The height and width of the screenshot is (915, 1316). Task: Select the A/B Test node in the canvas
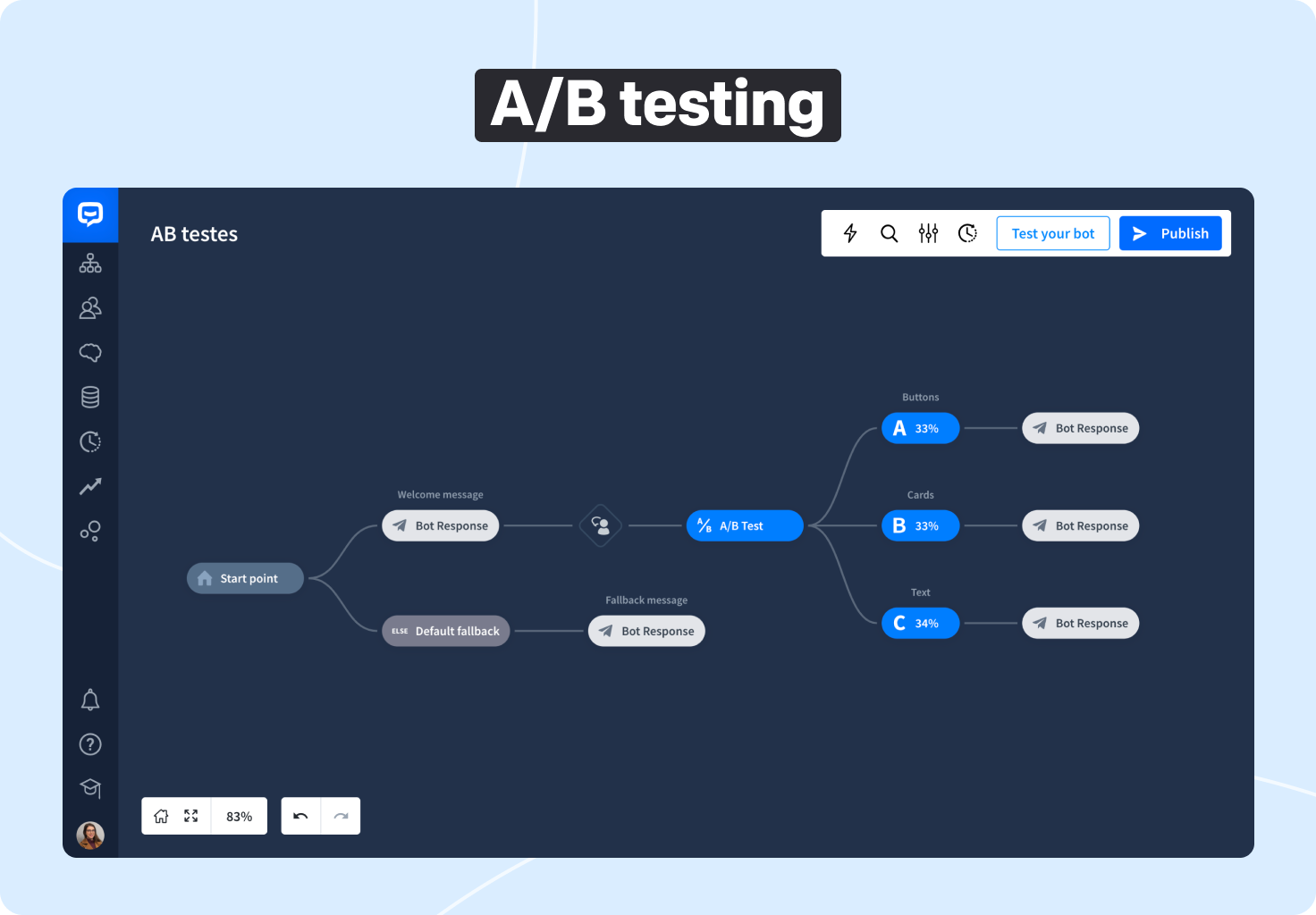point(744,525)
